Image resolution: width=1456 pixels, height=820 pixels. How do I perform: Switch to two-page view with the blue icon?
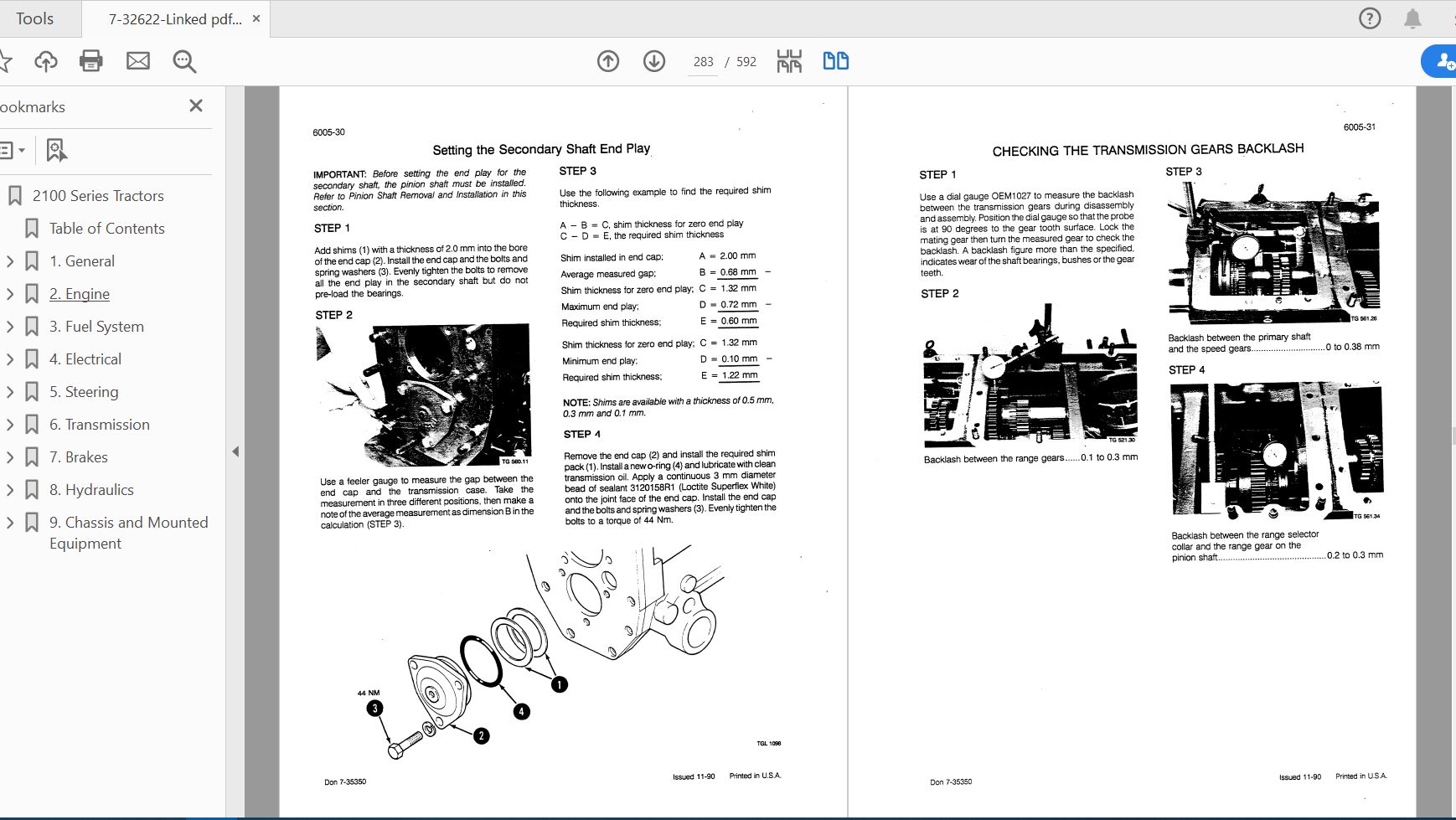click(836, 60)
